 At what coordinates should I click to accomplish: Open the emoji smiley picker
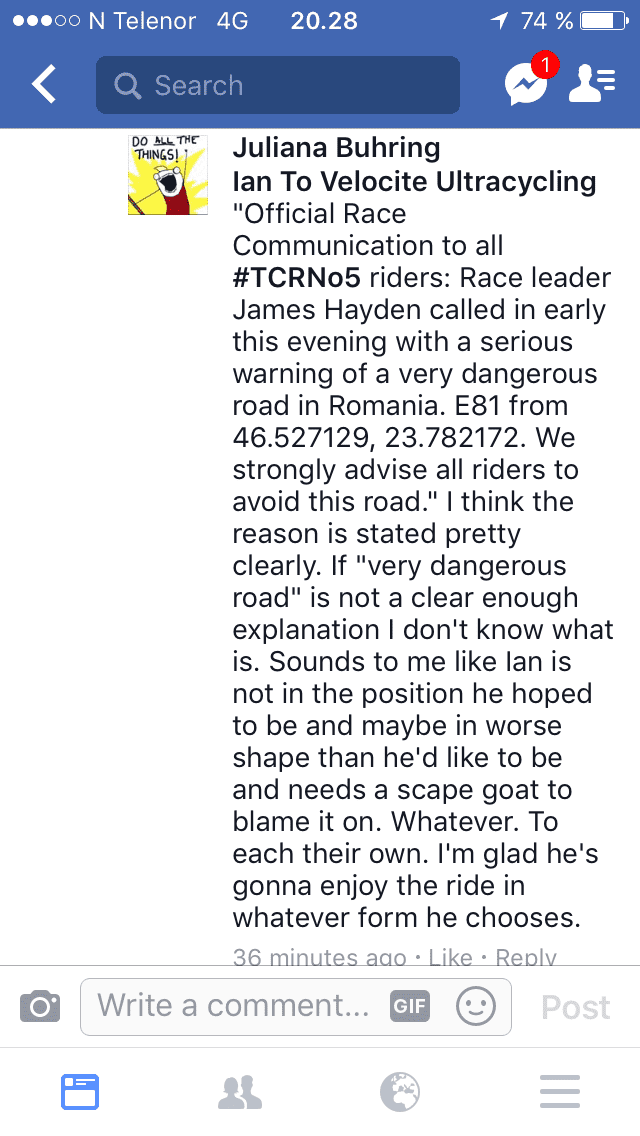475,1006
